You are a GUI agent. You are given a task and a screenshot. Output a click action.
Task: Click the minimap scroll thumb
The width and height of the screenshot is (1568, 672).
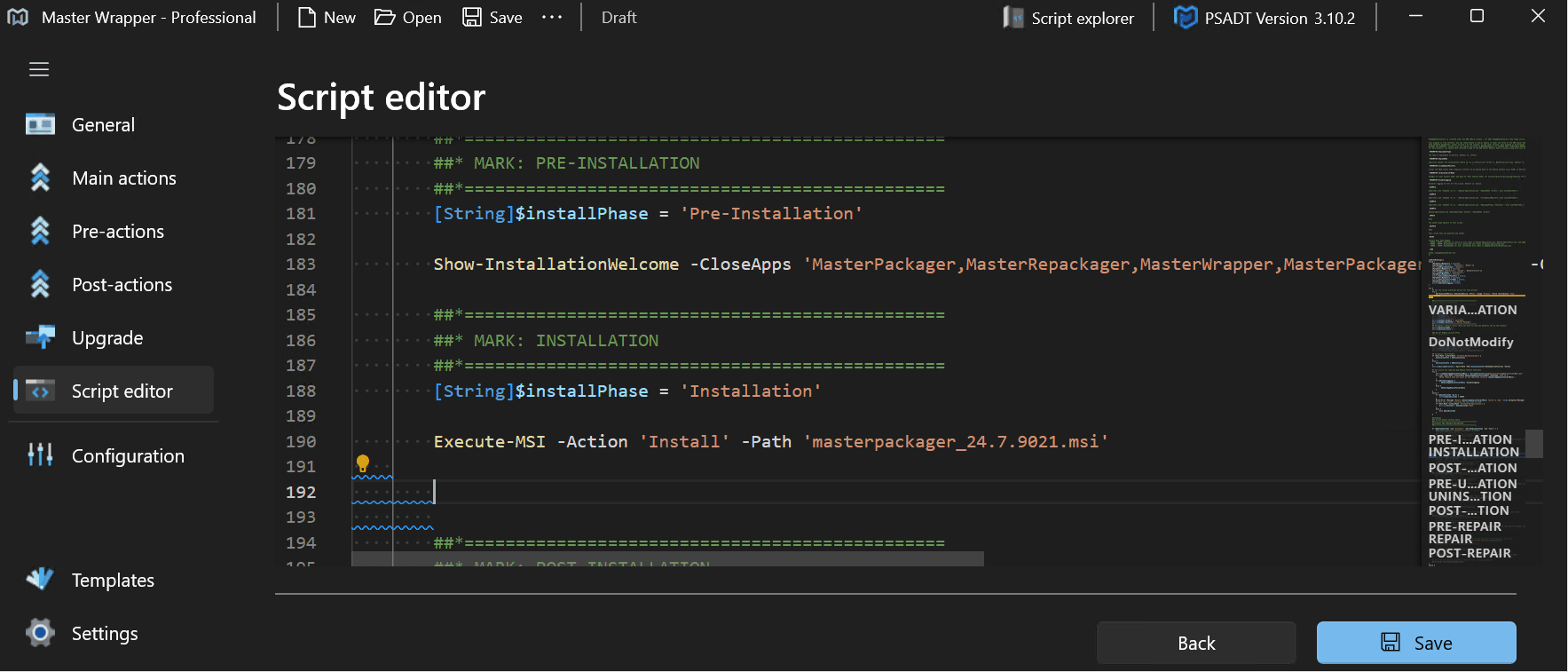click(1534, 443)
